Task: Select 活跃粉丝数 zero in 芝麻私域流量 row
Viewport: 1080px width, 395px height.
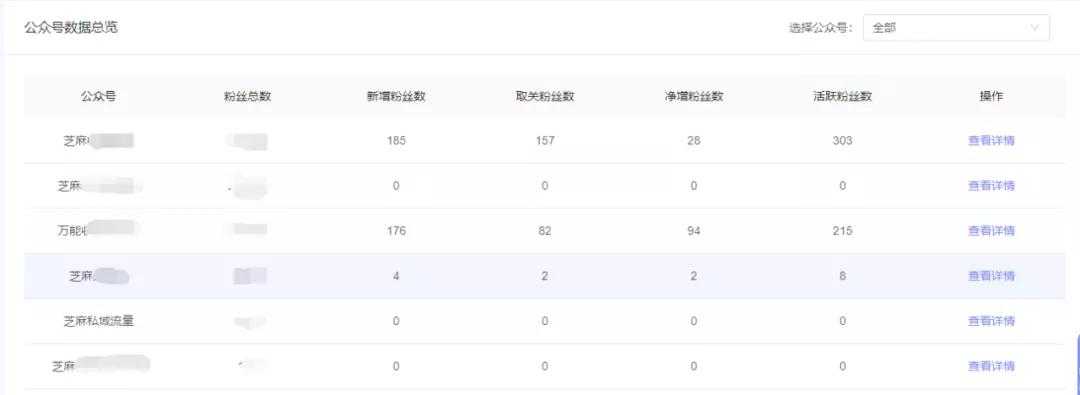Action: pyautogui.click(x=842, y=321)
